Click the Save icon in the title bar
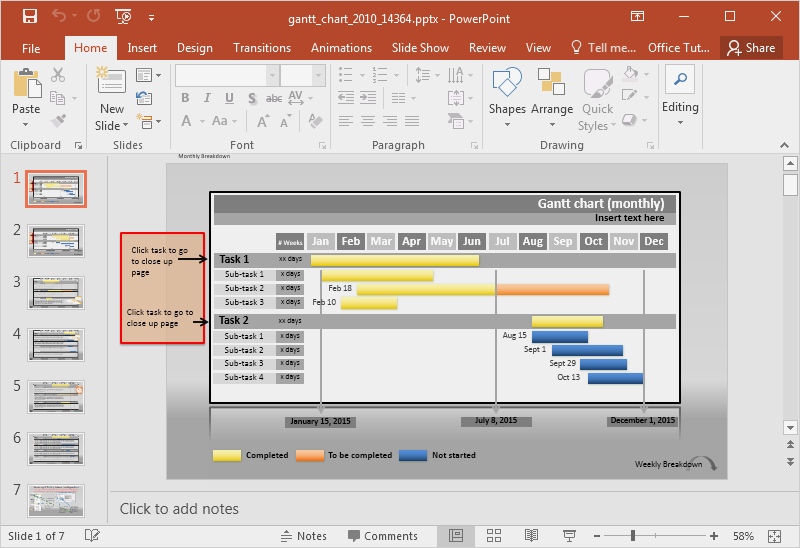This screenshot has height=548, width=800. 30,17
